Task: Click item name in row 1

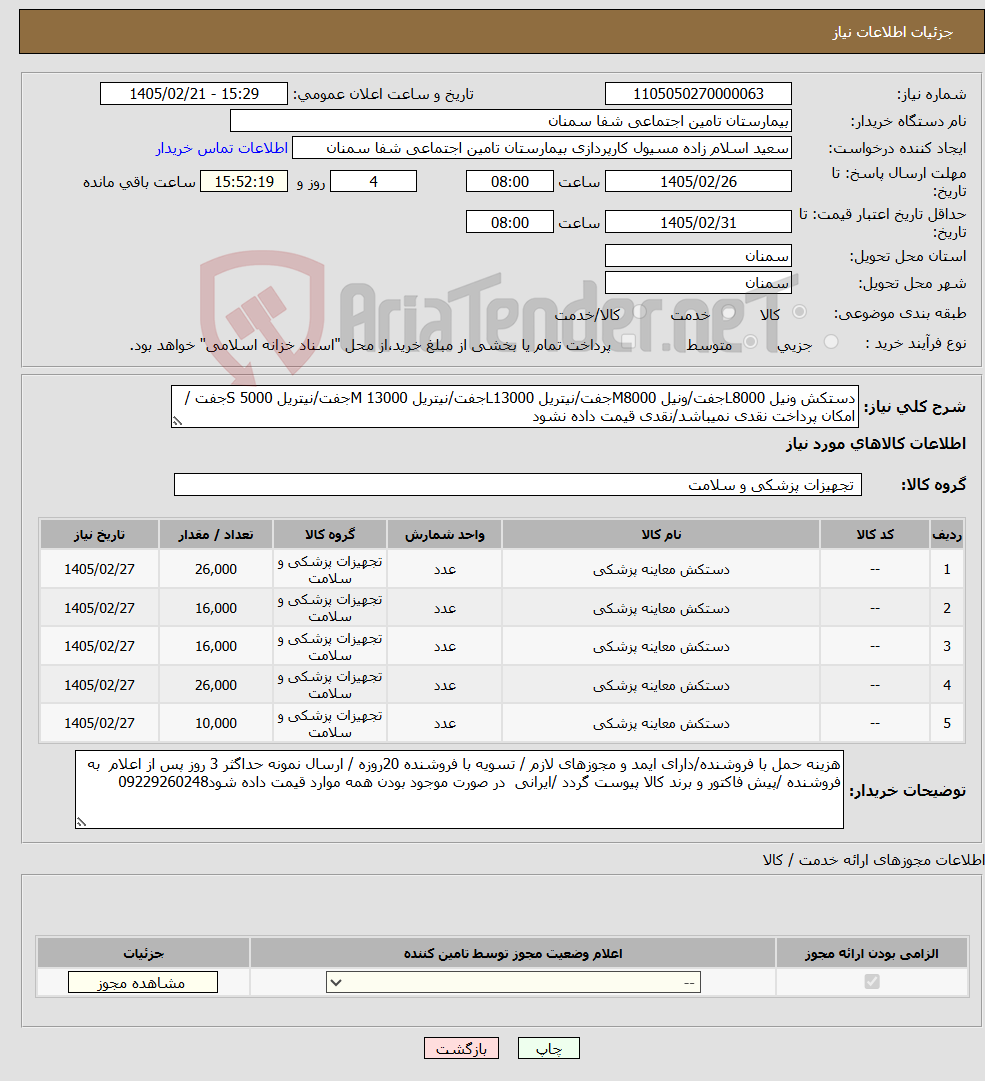Action: [x=661, y=569]
